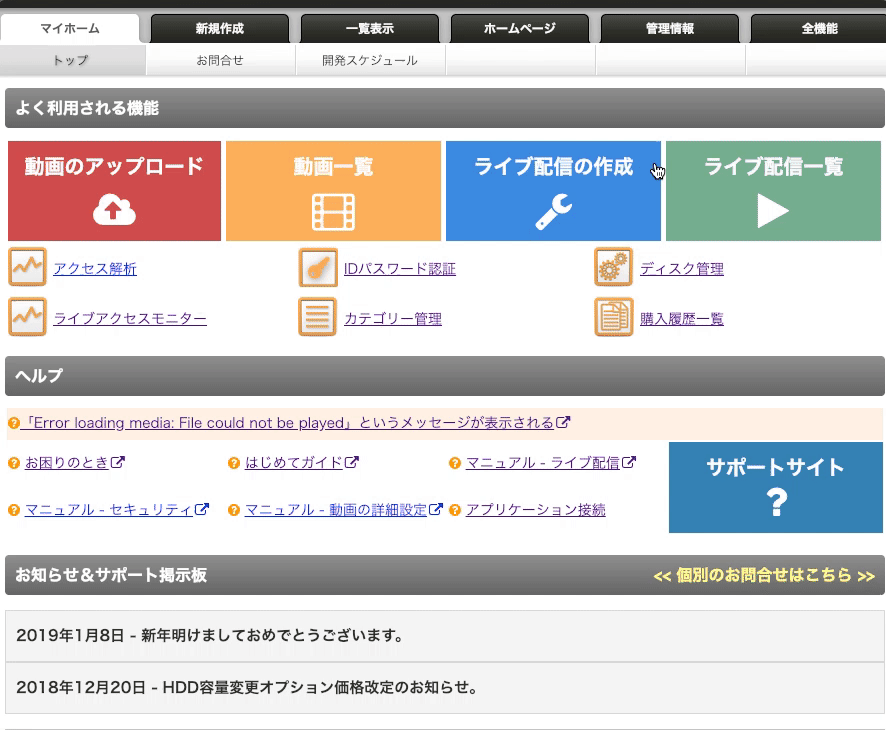The width and height of the screenshot is (886, 730).
Task: Select the お問合せ sub-tab
Action: point(220,60)
